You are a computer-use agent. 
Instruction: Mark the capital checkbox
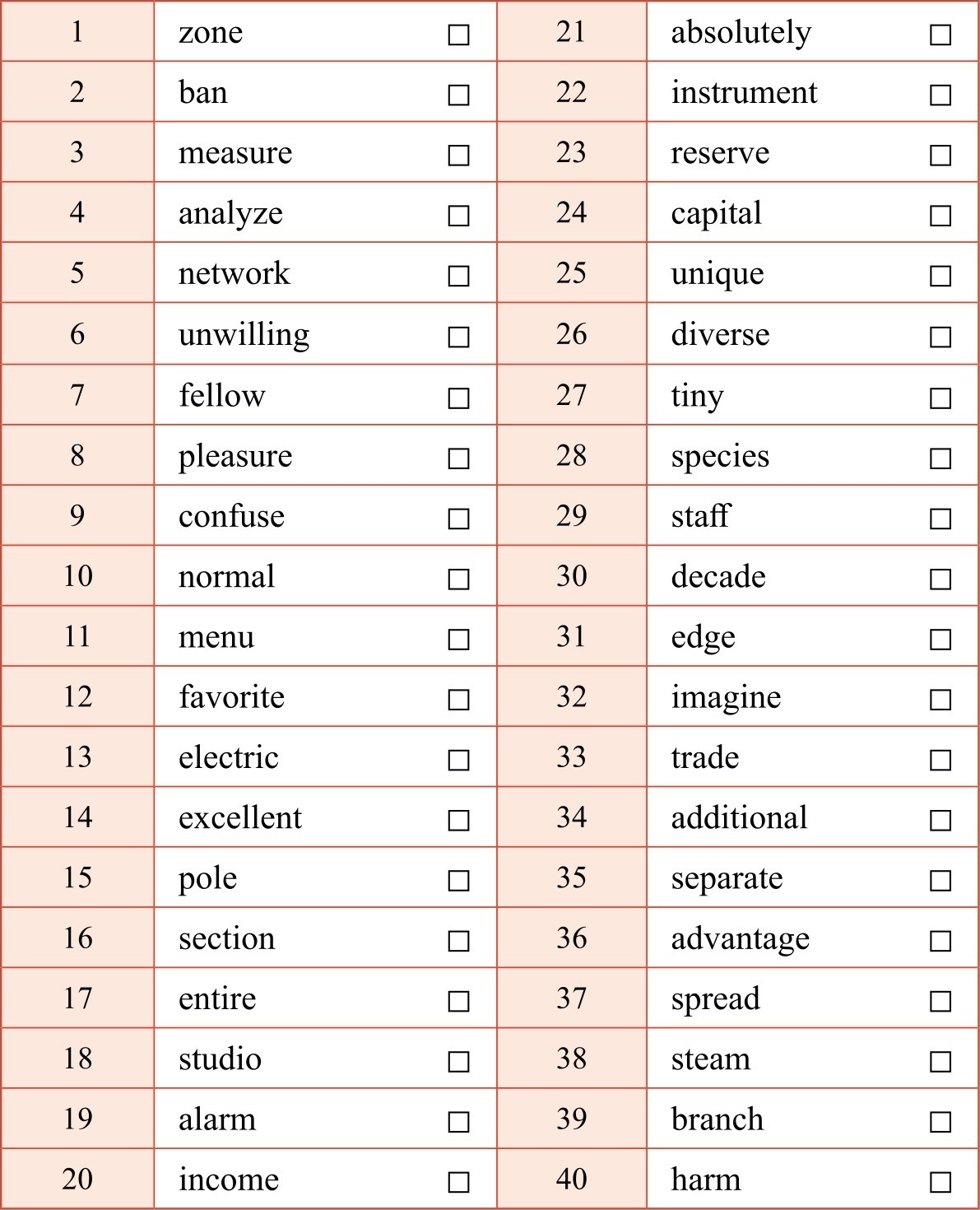941,216
